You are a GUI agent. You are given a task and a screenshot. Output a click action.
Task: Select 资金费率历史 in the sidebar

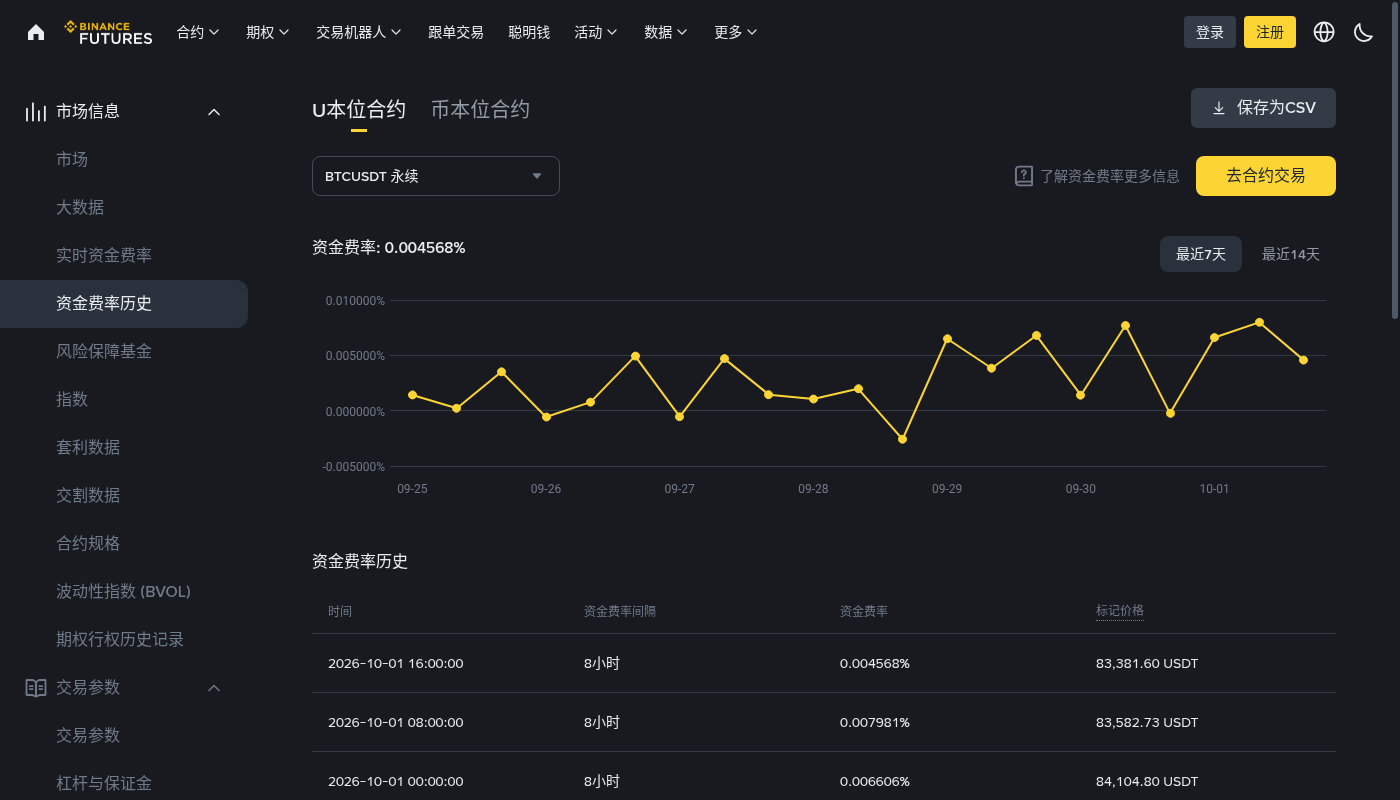[124, 304]
